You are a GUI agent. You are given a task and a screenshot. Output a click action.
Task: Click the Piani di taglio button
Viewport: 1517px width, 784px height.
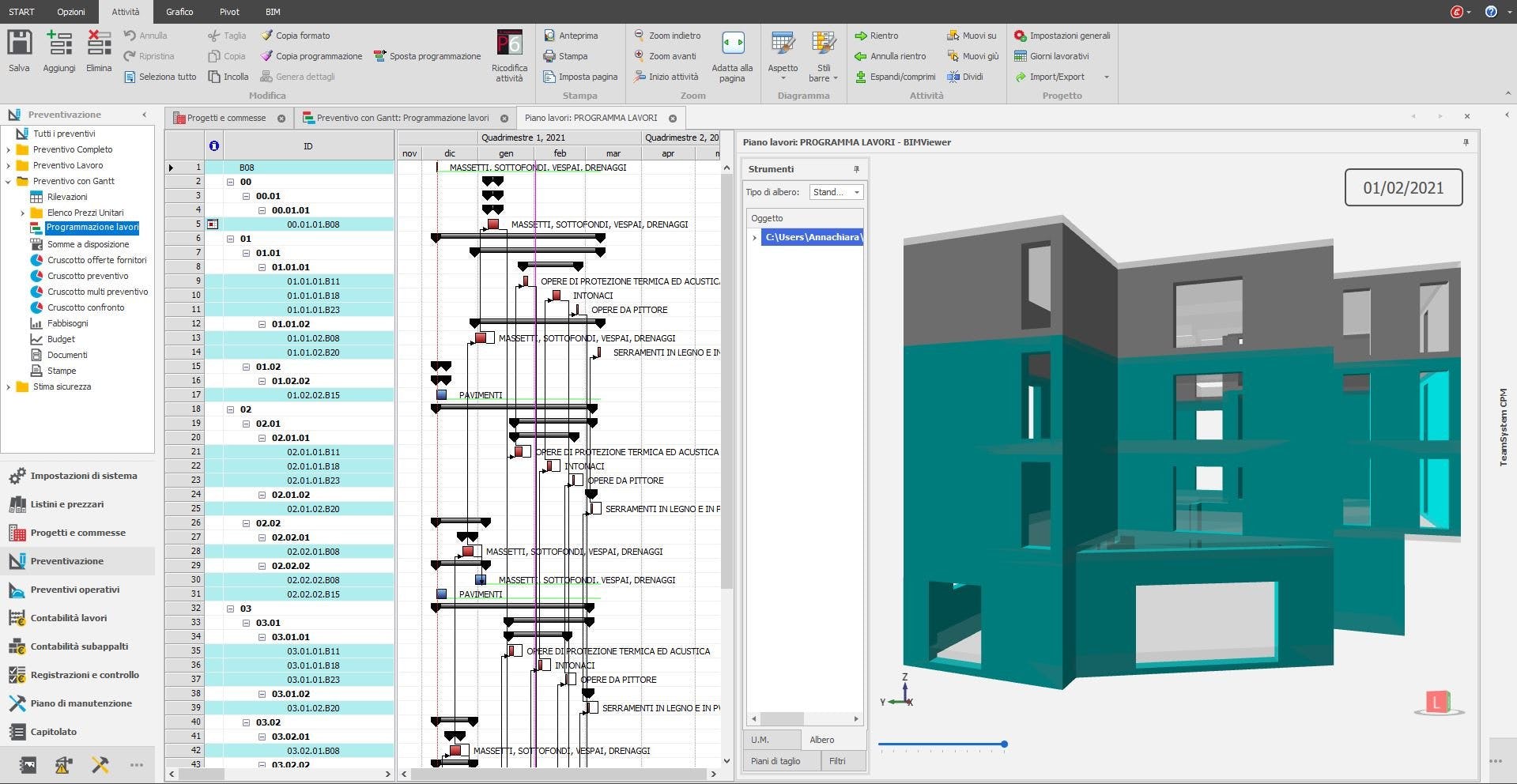tap(775, 761)
